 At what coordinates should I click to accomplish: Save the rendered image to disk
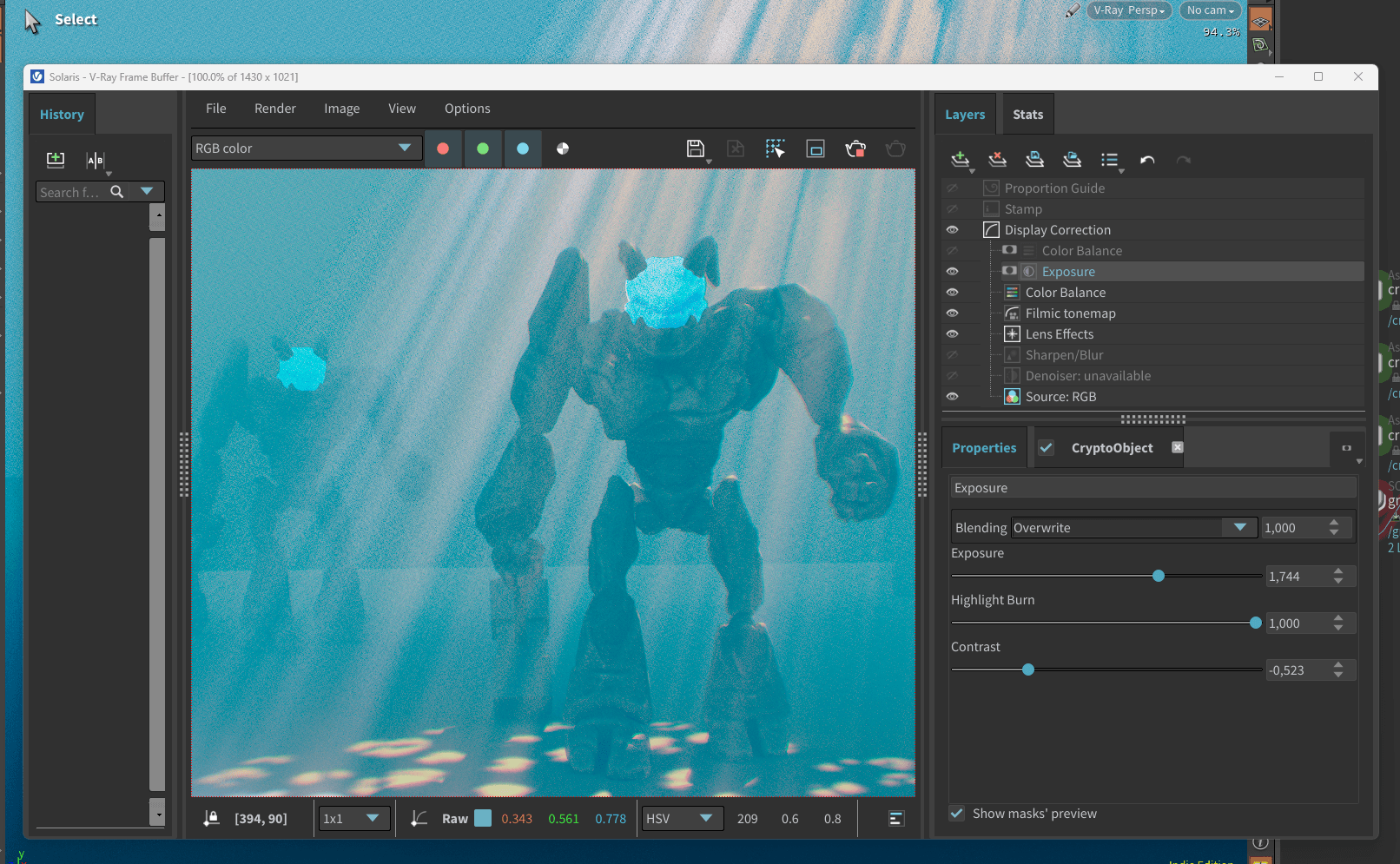pyautogui.click(x=696, y=148)
